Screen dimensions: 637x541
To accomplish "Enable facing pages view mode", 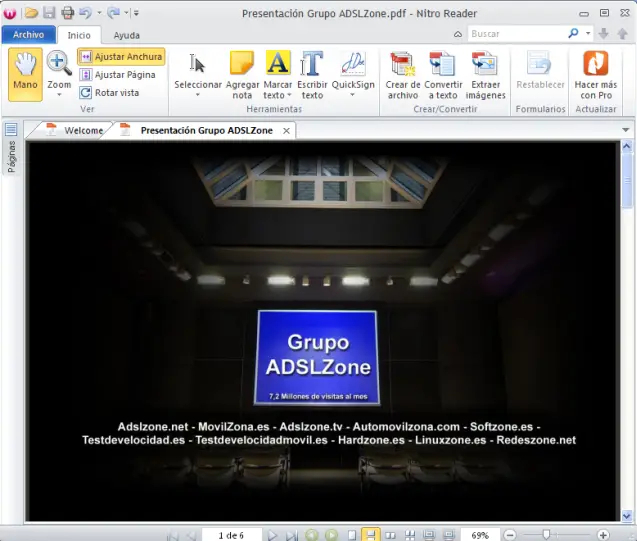I will click(x=390, y=535).
